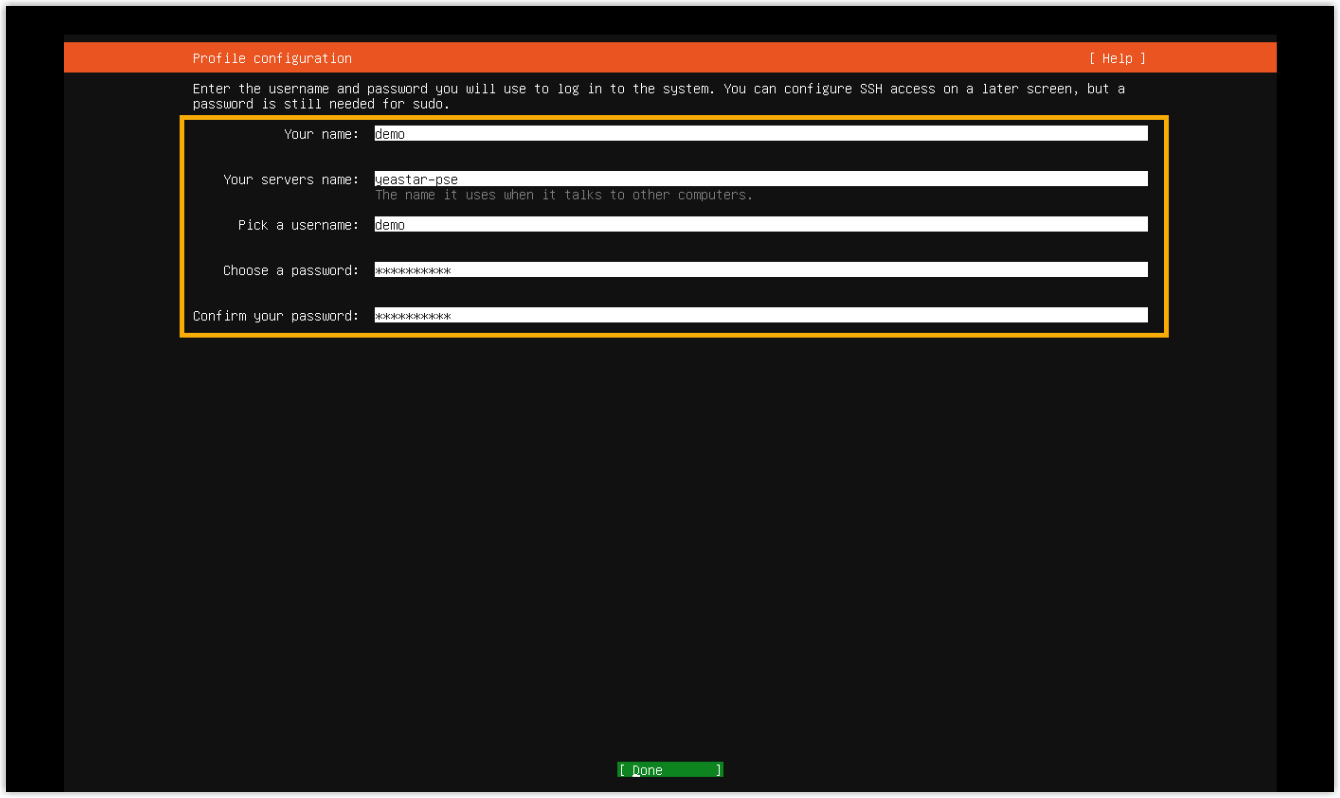The height and width of the screenshot is (798, 1340).
Task: Place cursor on 'yeastar-pse' hostname text
Action: point(416,180)
